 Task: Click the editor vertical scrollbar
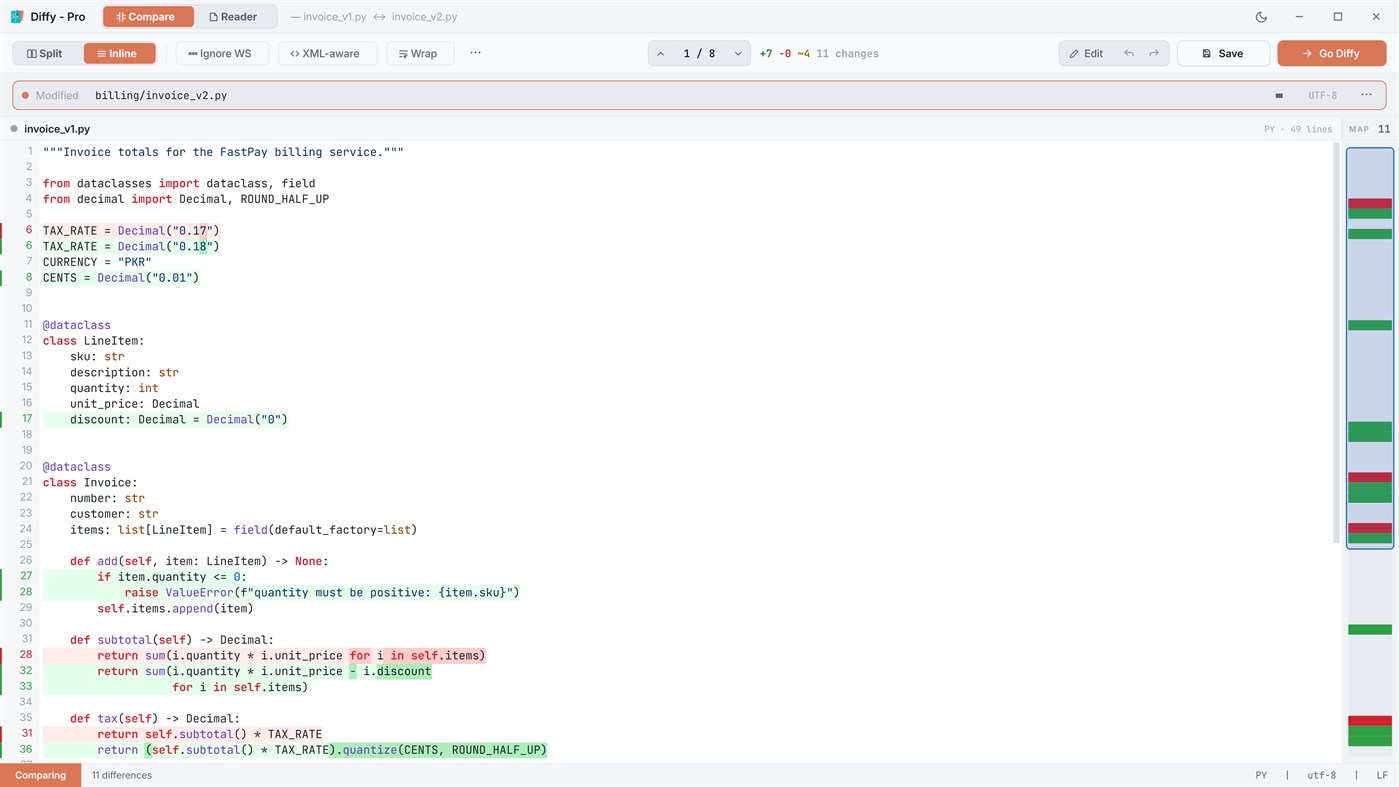tap(1337, 342)
